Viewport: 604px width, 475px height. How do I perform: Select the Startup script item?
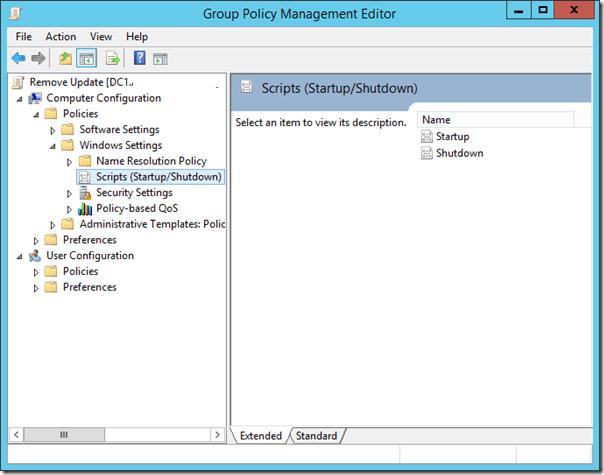point(452,136)
